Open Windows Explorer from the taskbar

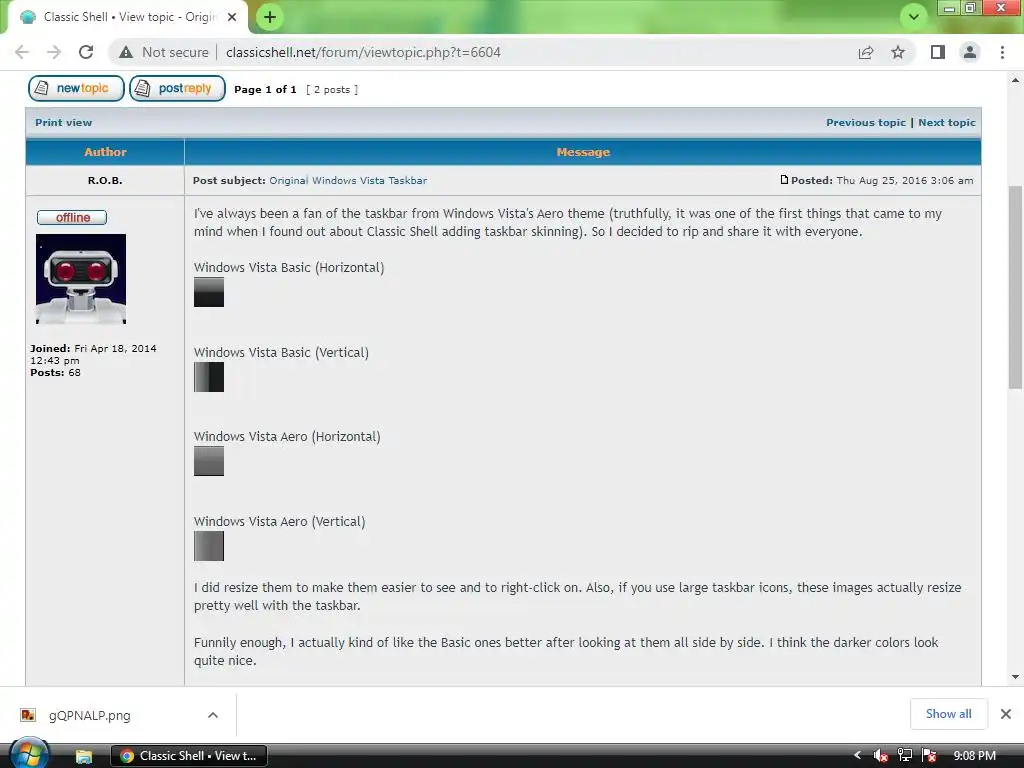click(84, 756)
